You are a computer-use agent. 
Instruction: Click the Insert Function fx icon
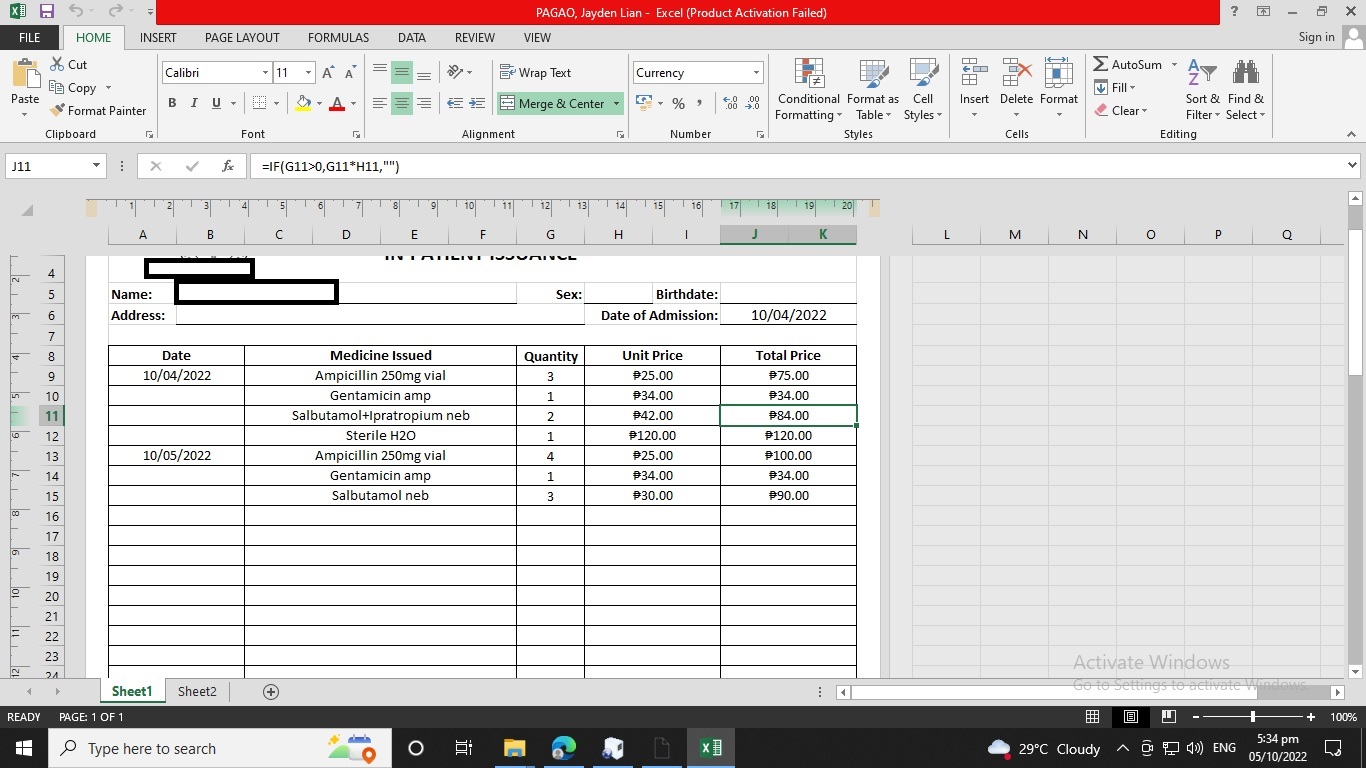click(x=228, y=166)
